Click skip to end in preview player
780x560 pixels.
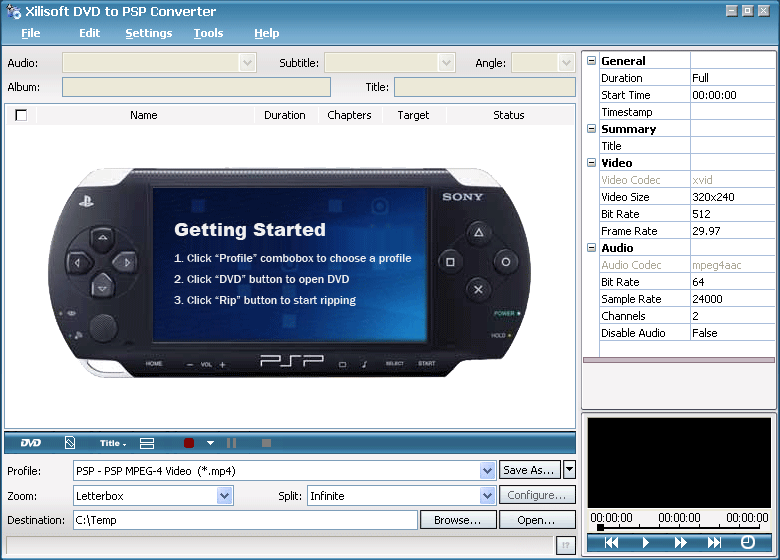pos(714,543)
